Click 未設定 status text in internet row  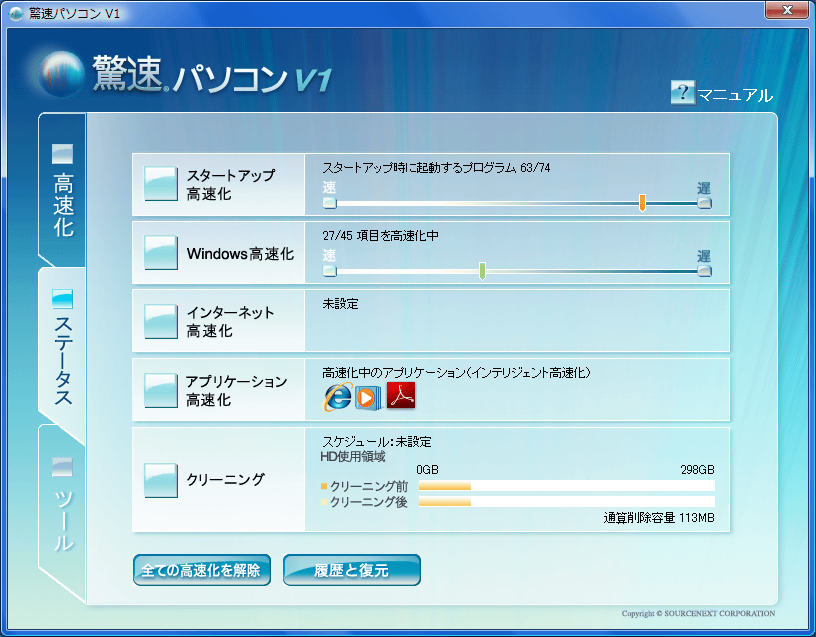tap(340, 304)
